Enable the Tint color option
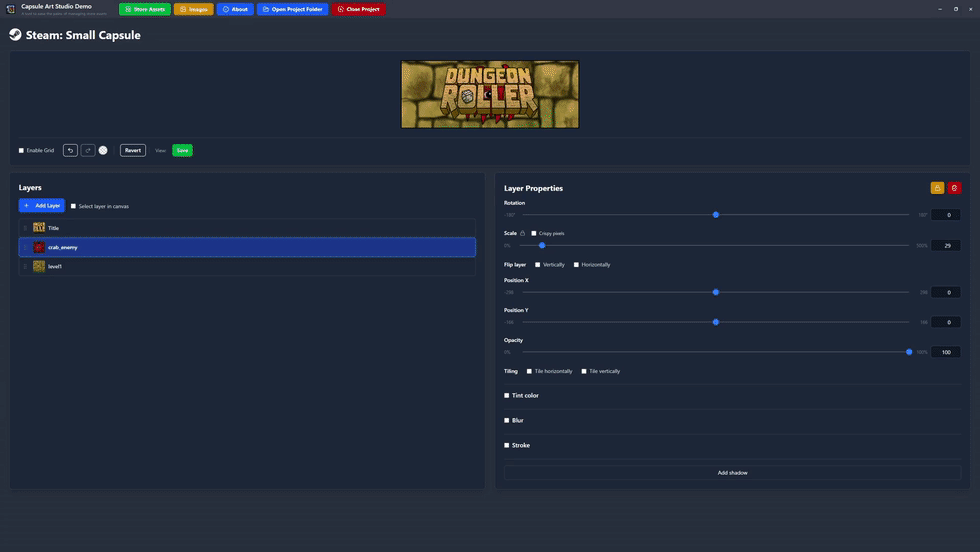 click(x=506, y=395)
